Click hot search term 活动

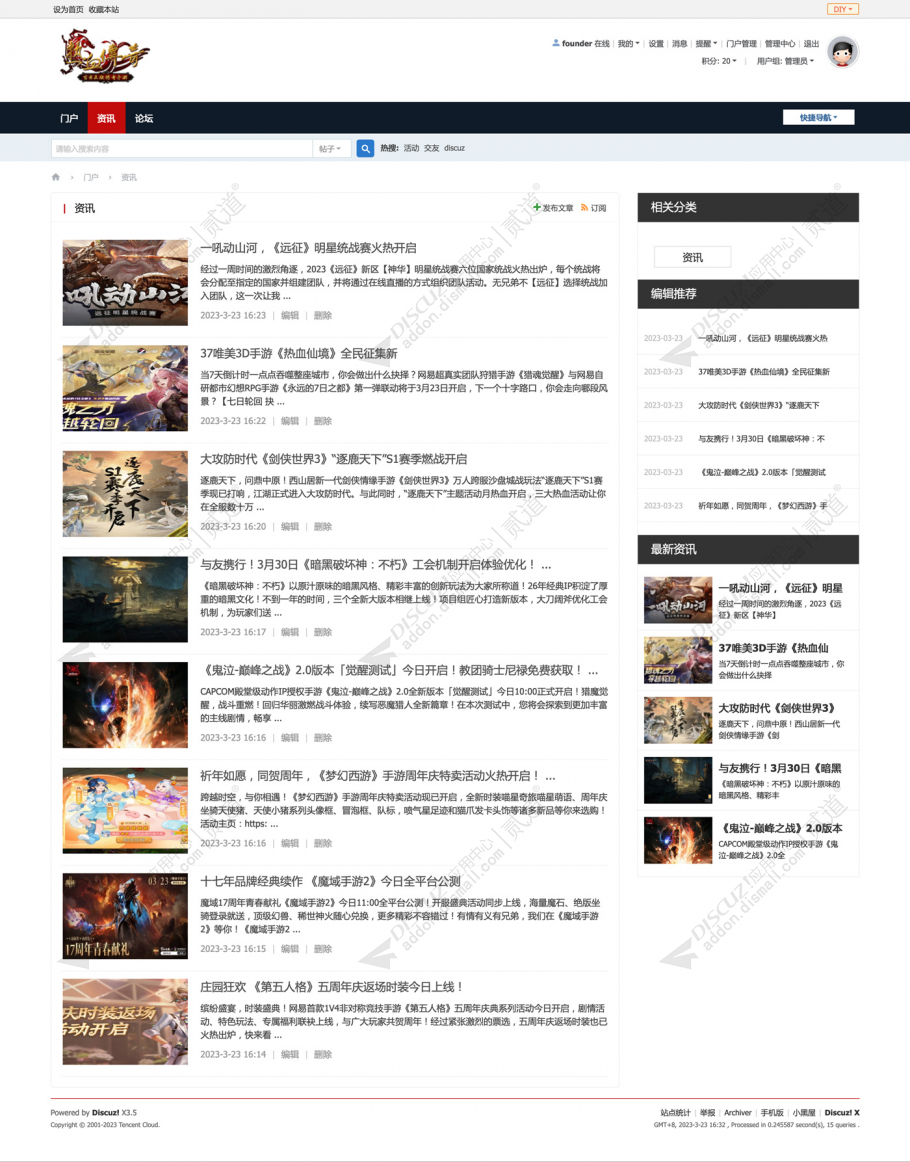(x=411, y=148)
